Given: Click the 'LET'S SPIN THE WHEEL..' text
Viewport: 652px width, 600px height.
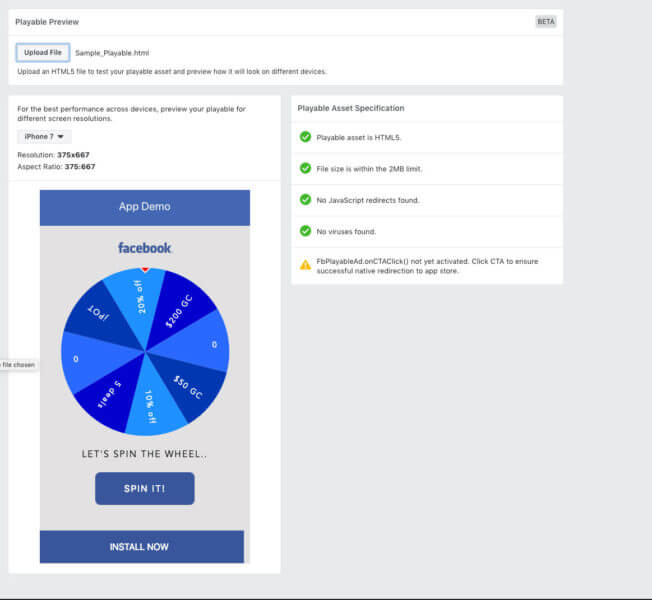Looking at the screenshot, I should click(x=144, y=454).
